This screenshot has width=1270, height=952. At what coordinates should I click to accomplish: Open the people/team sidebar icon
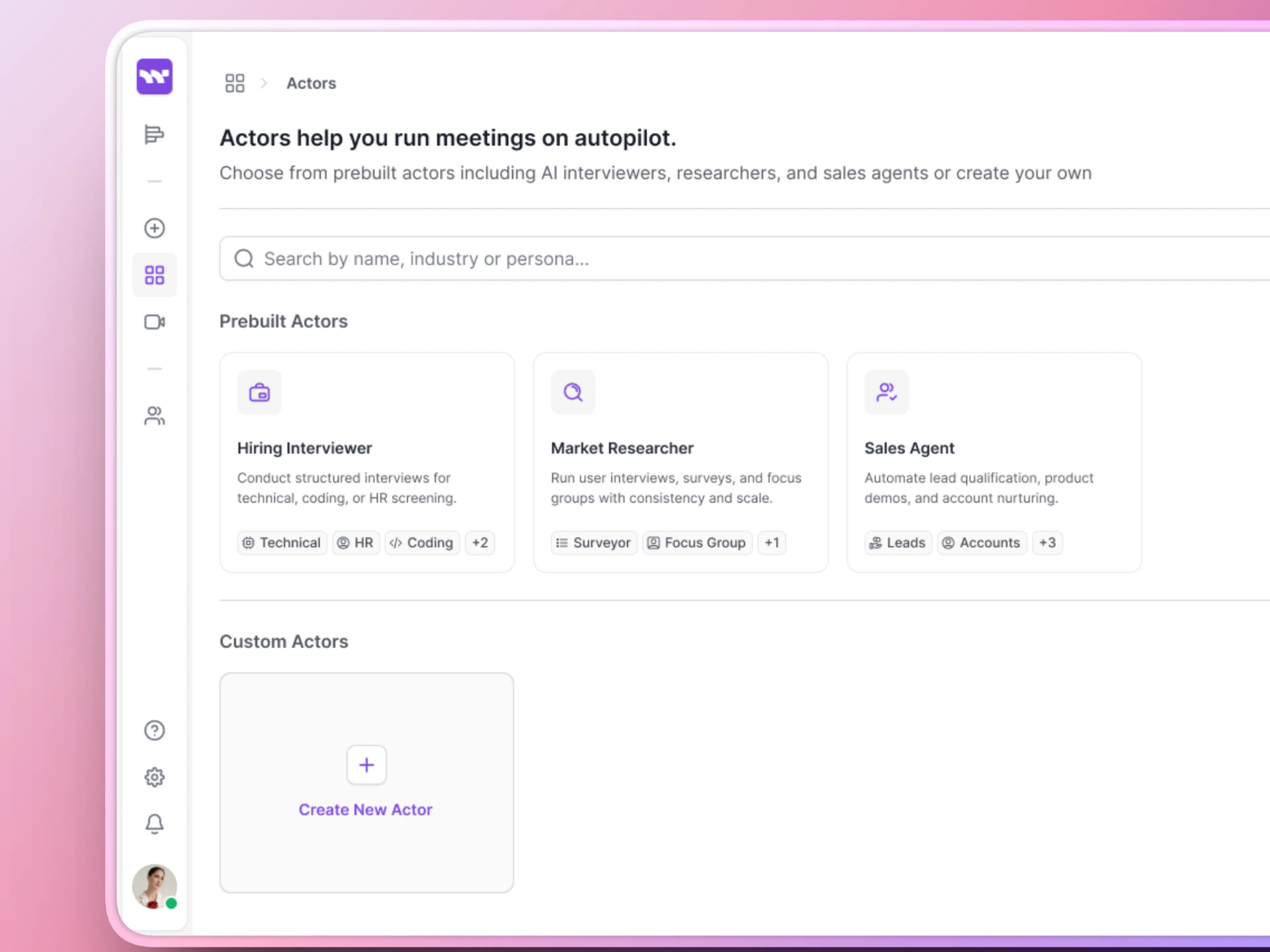154,416
